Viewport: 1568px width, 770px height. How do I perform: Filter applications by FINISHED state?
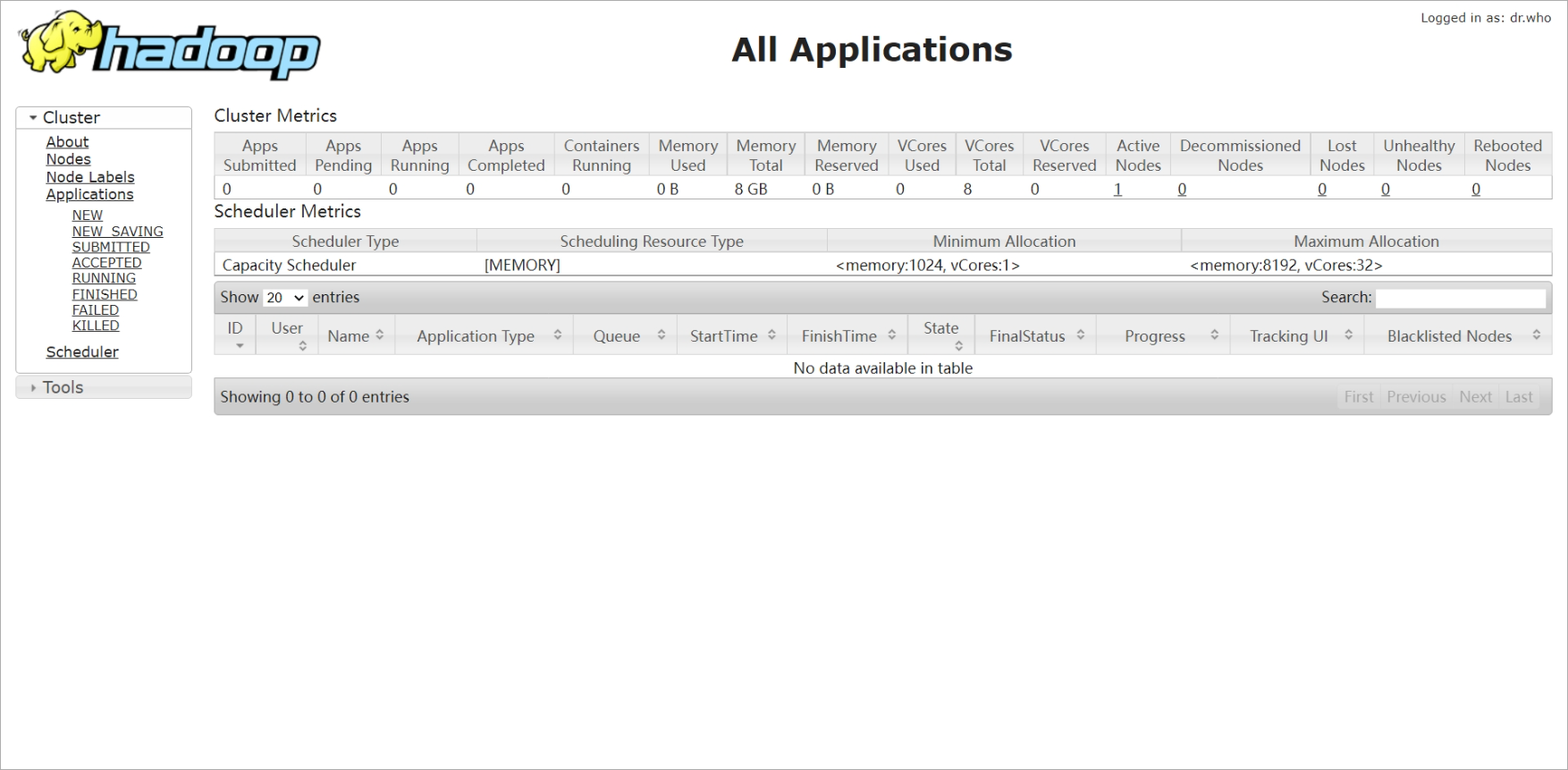point(105,294)
